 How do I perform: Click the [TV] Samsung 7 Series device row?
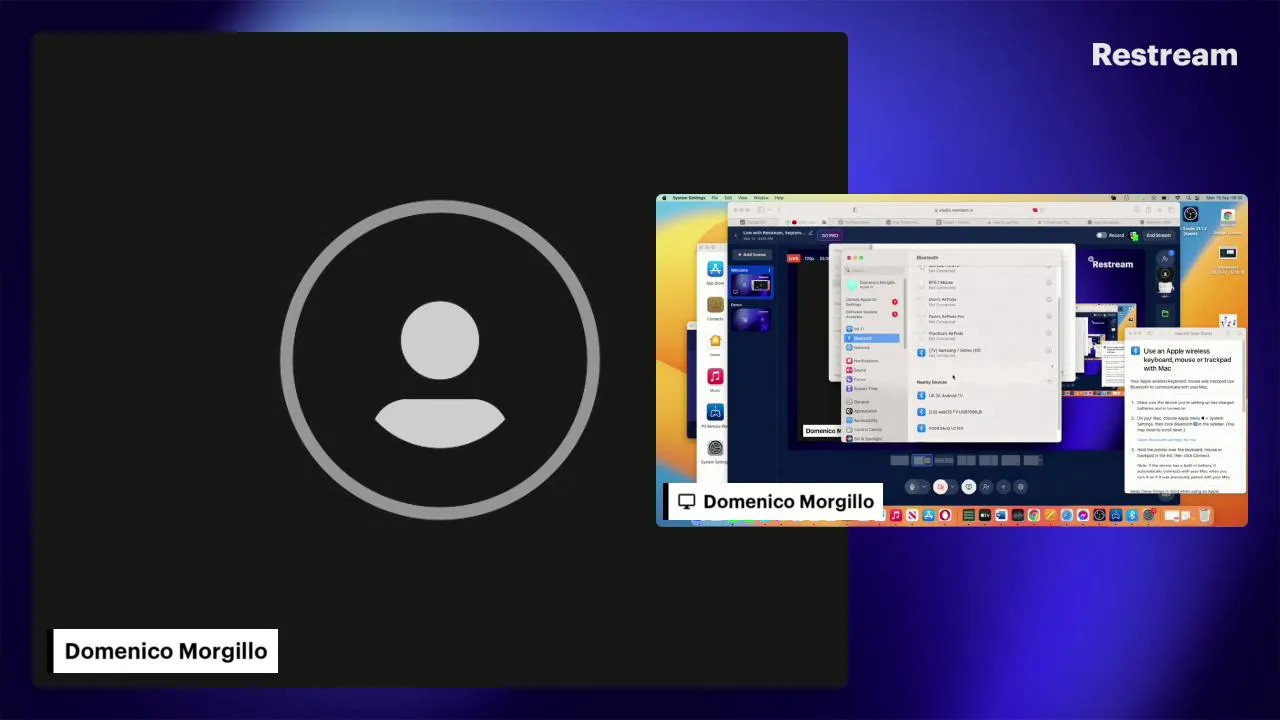pyautogui.click(x=983, y=352)
